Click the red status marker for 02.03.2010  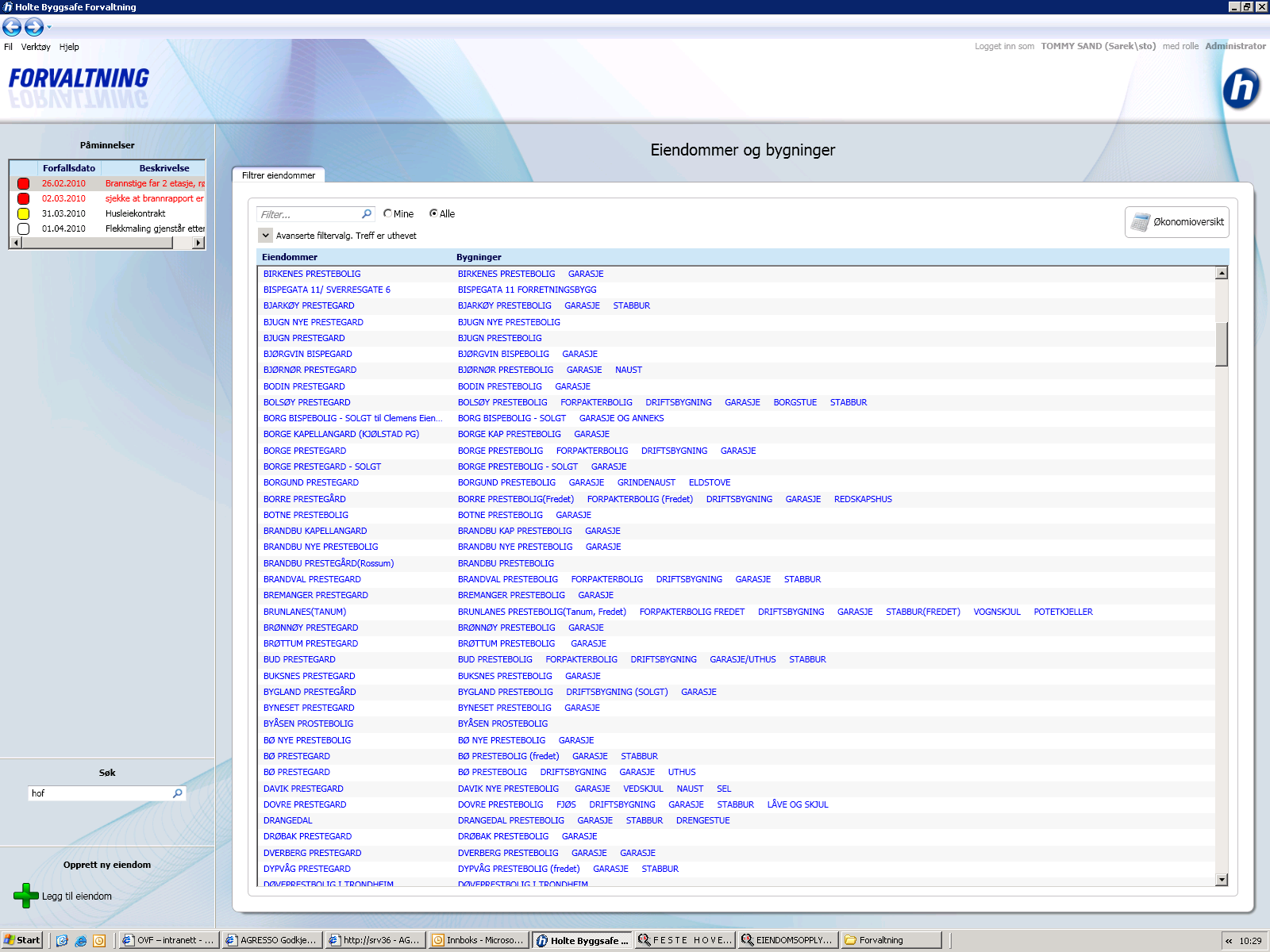[x=24, y=198]
